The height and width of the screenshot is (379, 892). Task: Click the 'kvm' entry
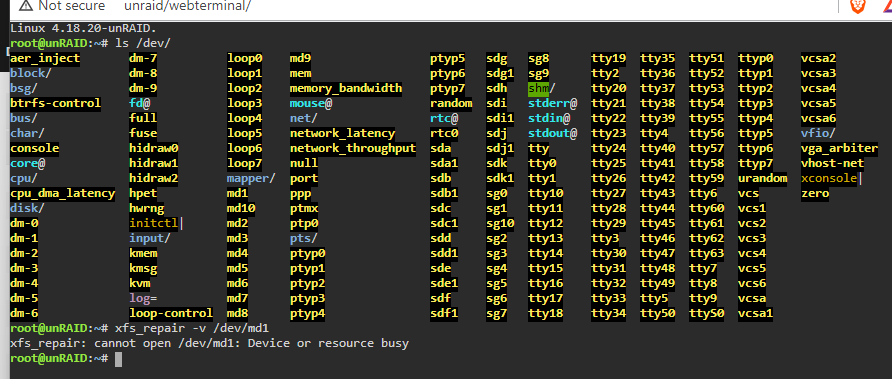click(139, 283)
